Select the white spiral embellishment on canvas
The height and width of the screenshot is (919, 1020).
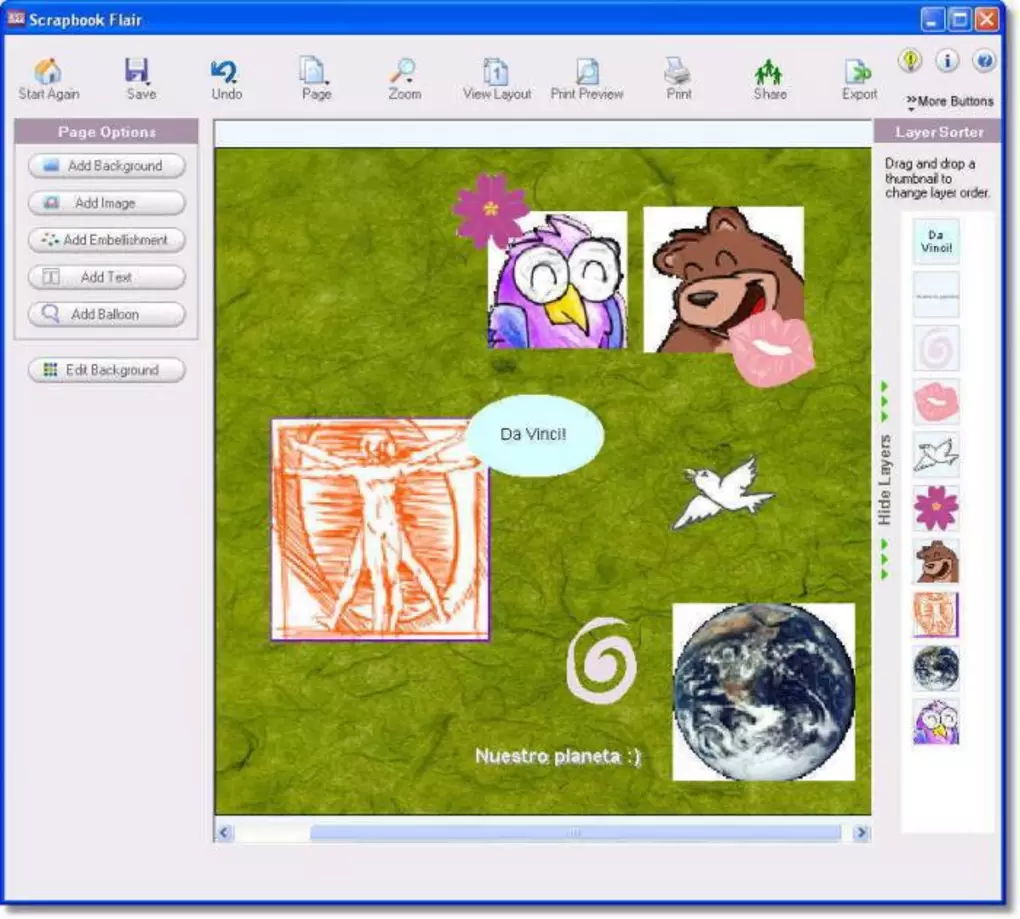(x=602, y=660)
